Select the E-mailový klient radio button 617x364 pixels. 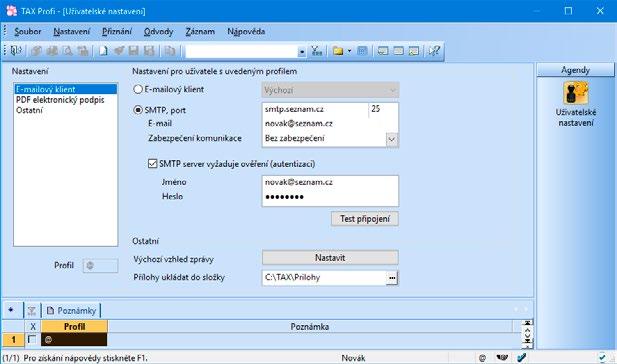(138, 89)
